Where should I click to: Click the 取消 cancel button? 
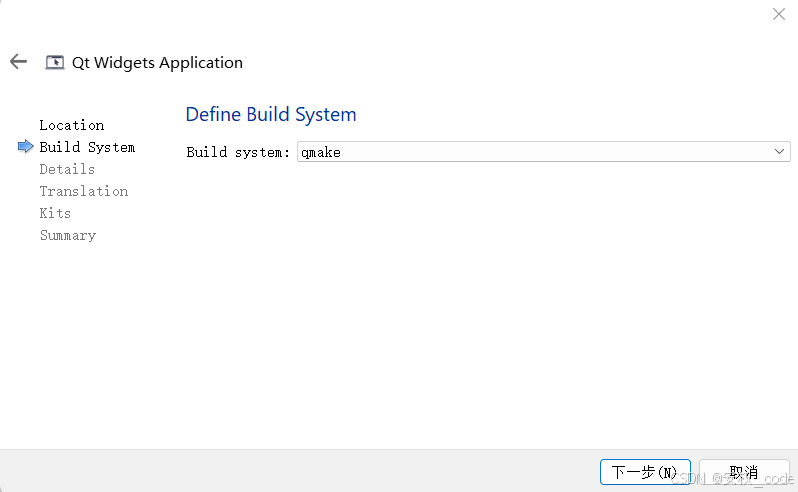[x=744, y=472]
